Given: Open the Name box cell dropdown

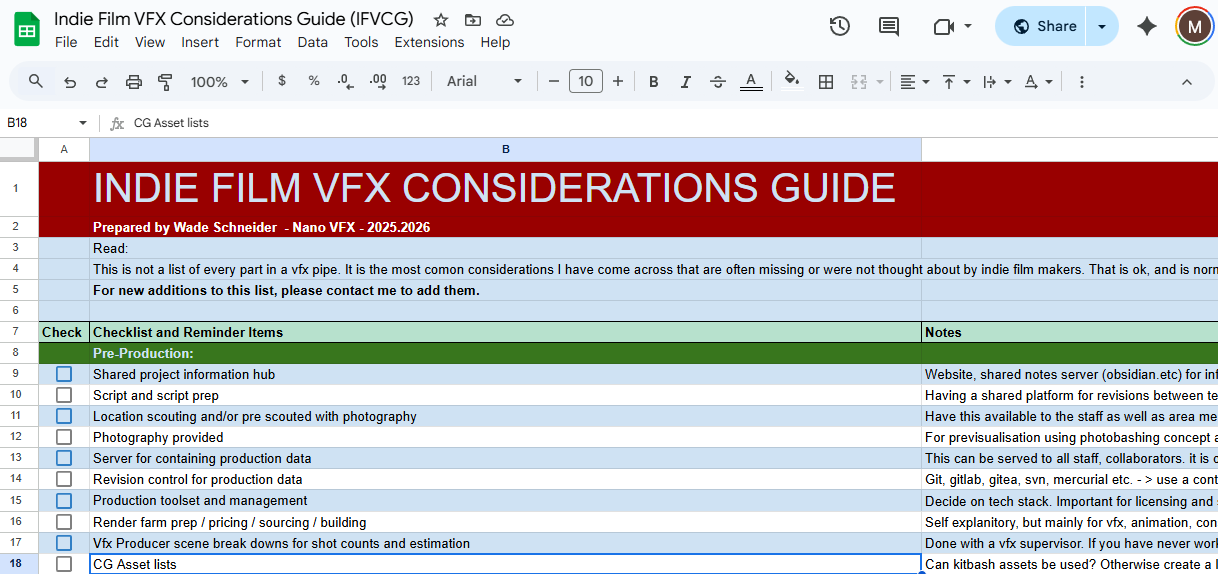Looking at the screenshot, I should [x=83, y=123].
